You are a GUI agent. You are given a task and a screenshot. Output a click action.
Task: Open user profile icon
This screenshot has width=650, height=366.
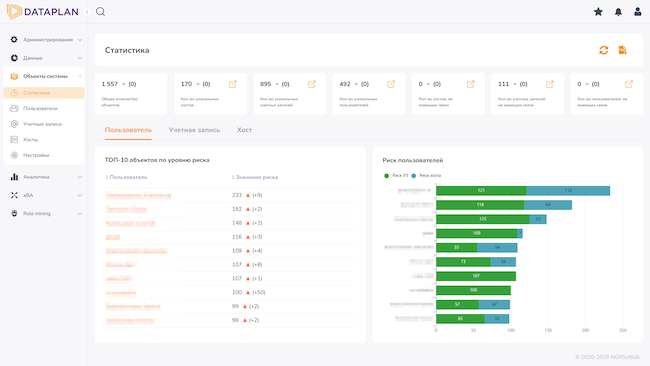click(638, 12)
